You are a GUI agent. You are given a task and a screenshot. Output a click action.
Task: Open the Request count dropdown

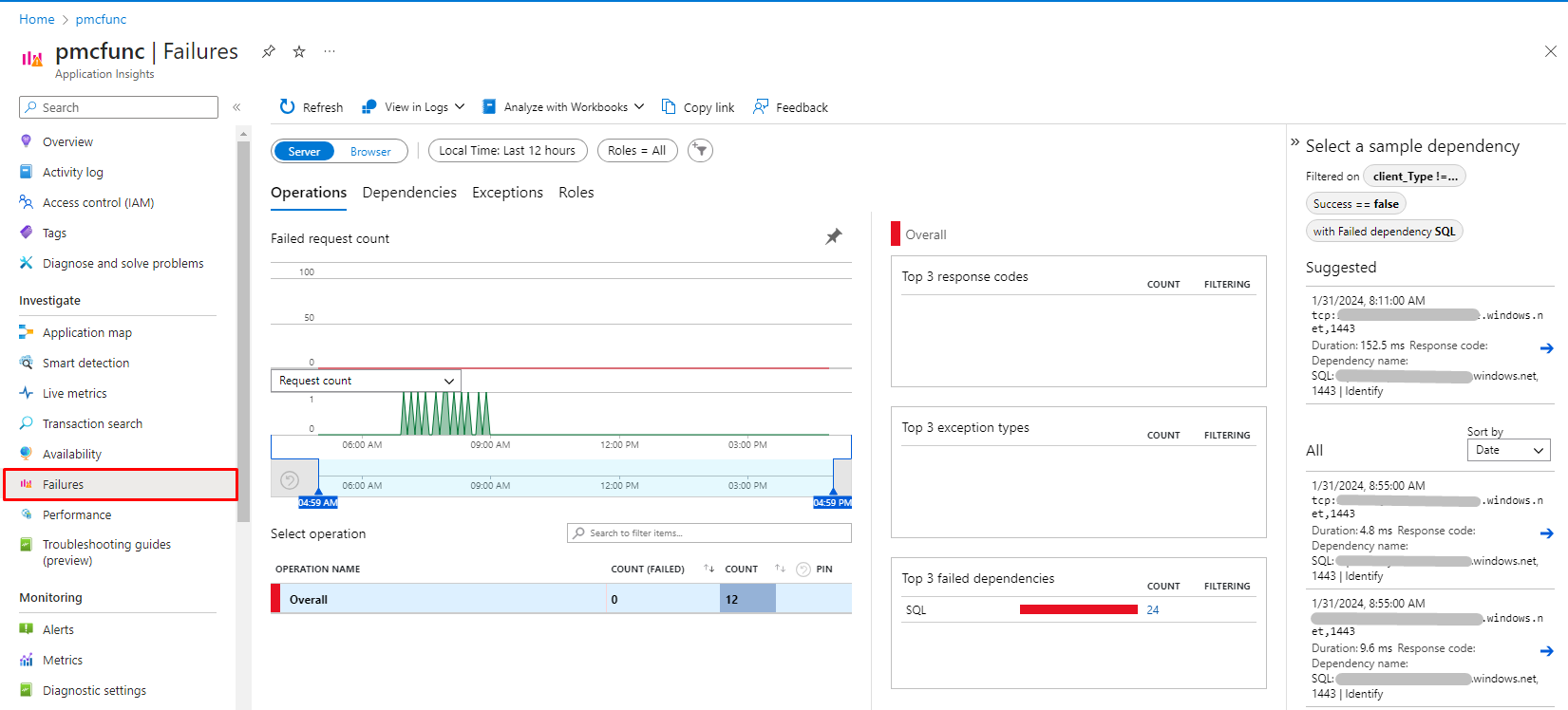click(367, 381)
